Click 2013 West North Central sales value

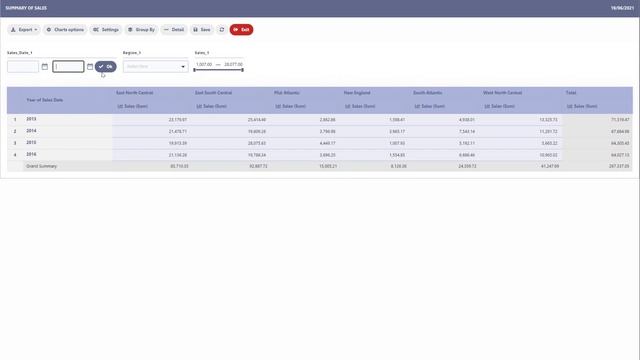tap(548, 120)
